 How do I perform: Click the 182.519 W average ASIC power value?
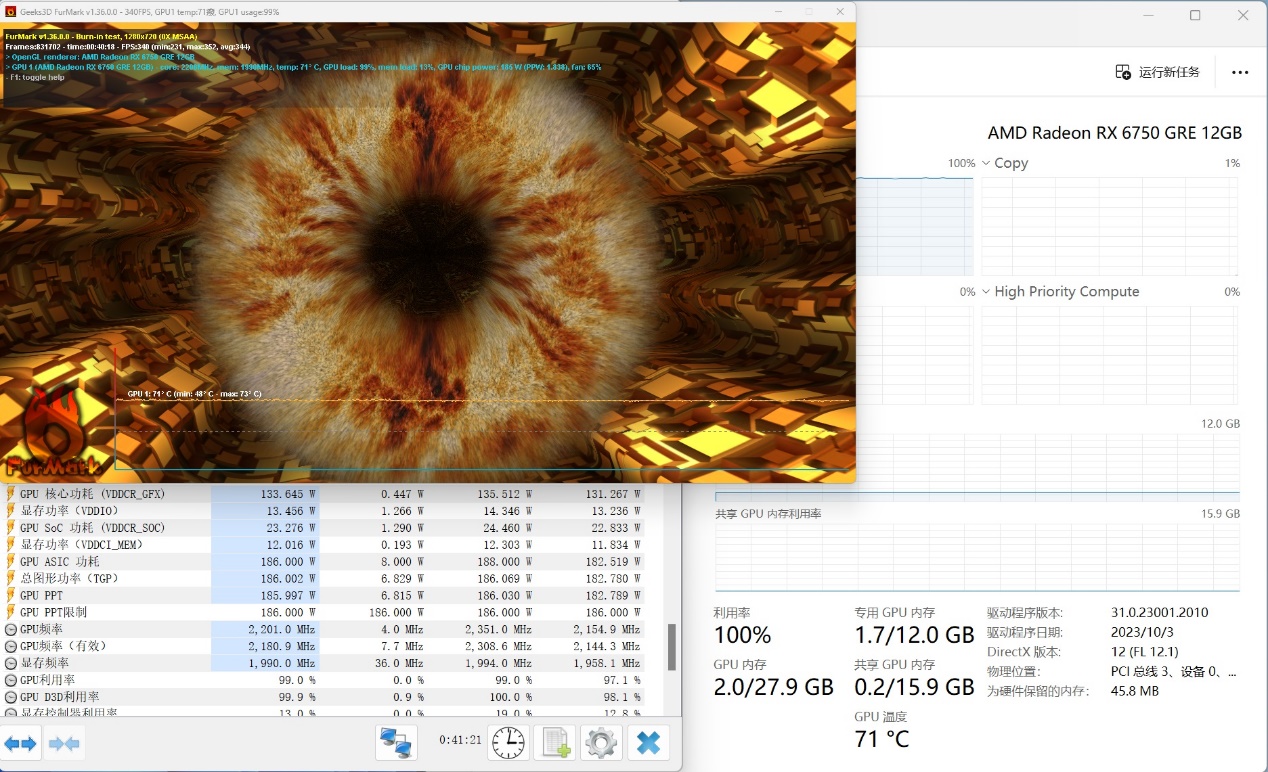(x=612, y=562)
